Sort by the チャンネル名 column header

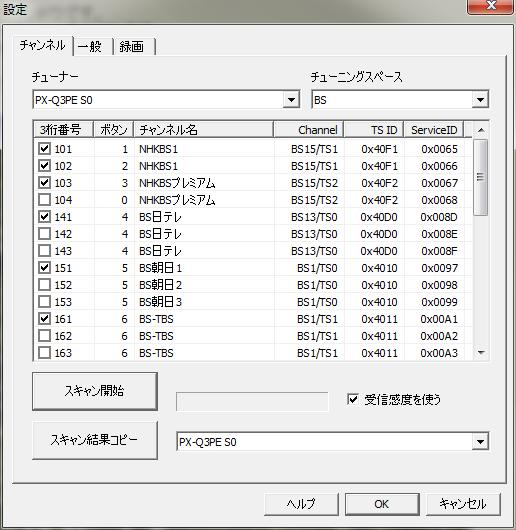tap(204, 130)
